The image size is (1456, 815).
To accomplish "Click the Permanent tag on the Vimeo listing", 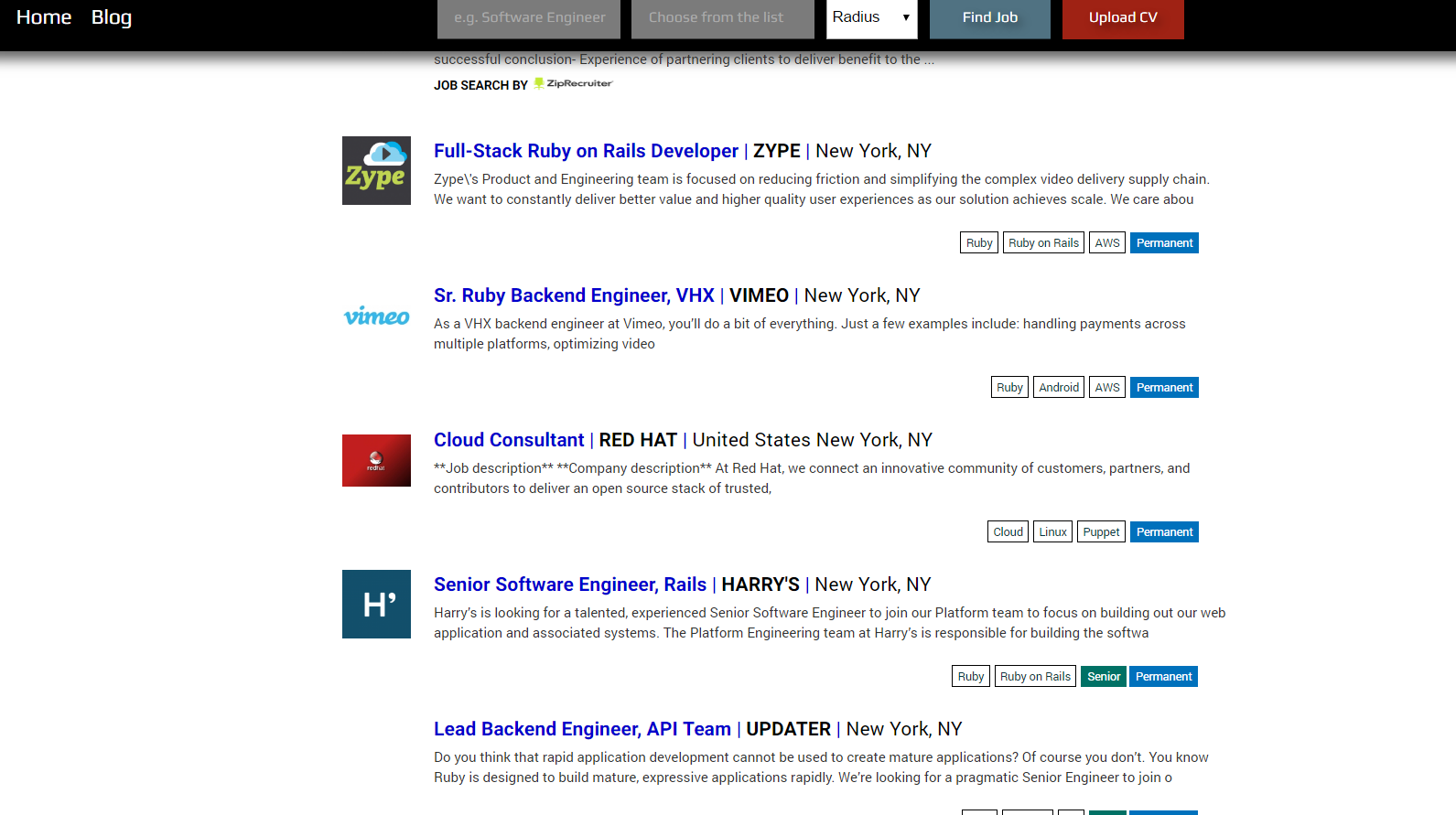I will click(1164, 387).
